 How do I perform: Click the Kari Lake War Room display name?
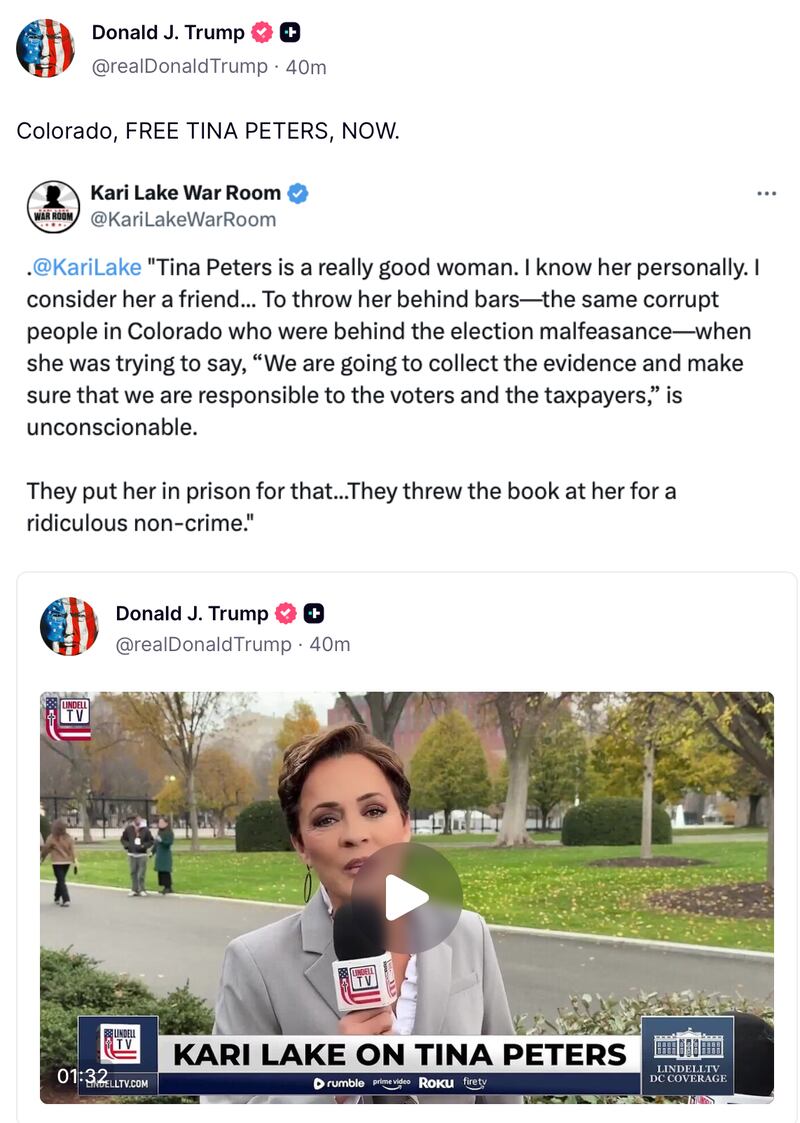tap(185, 193)
